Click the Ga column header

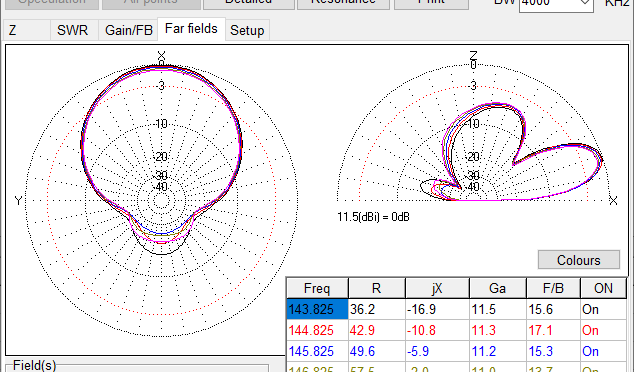tap(497, 288)
